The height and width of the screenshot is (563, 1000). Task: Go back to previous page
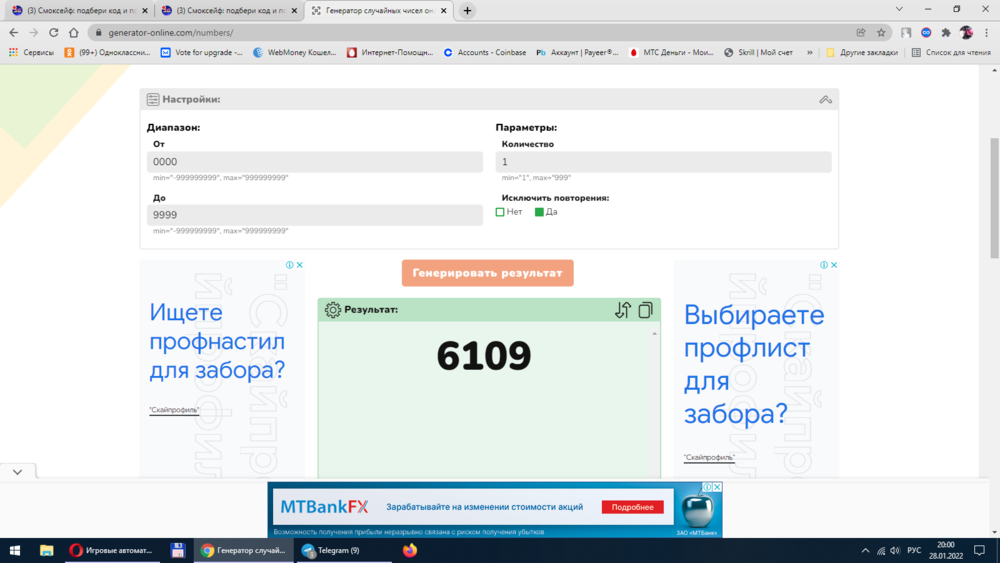pos(13,33)
